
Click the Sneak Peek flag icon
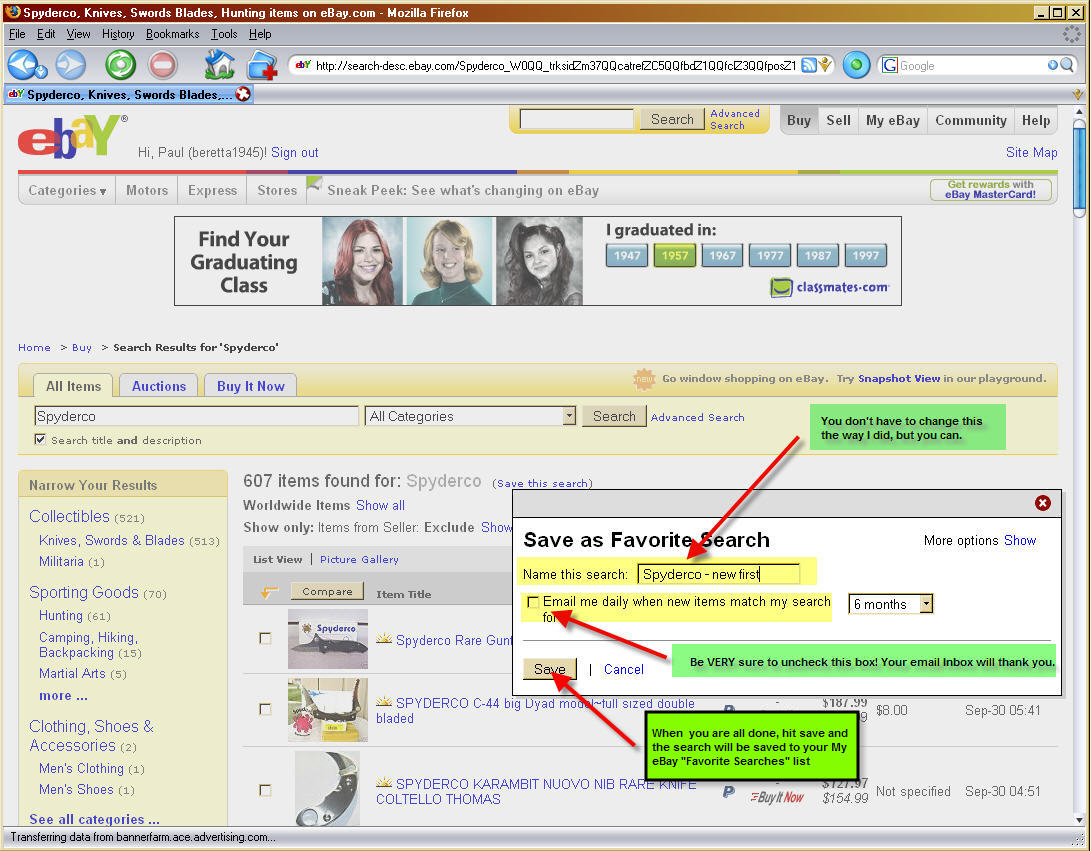[314, 185]
